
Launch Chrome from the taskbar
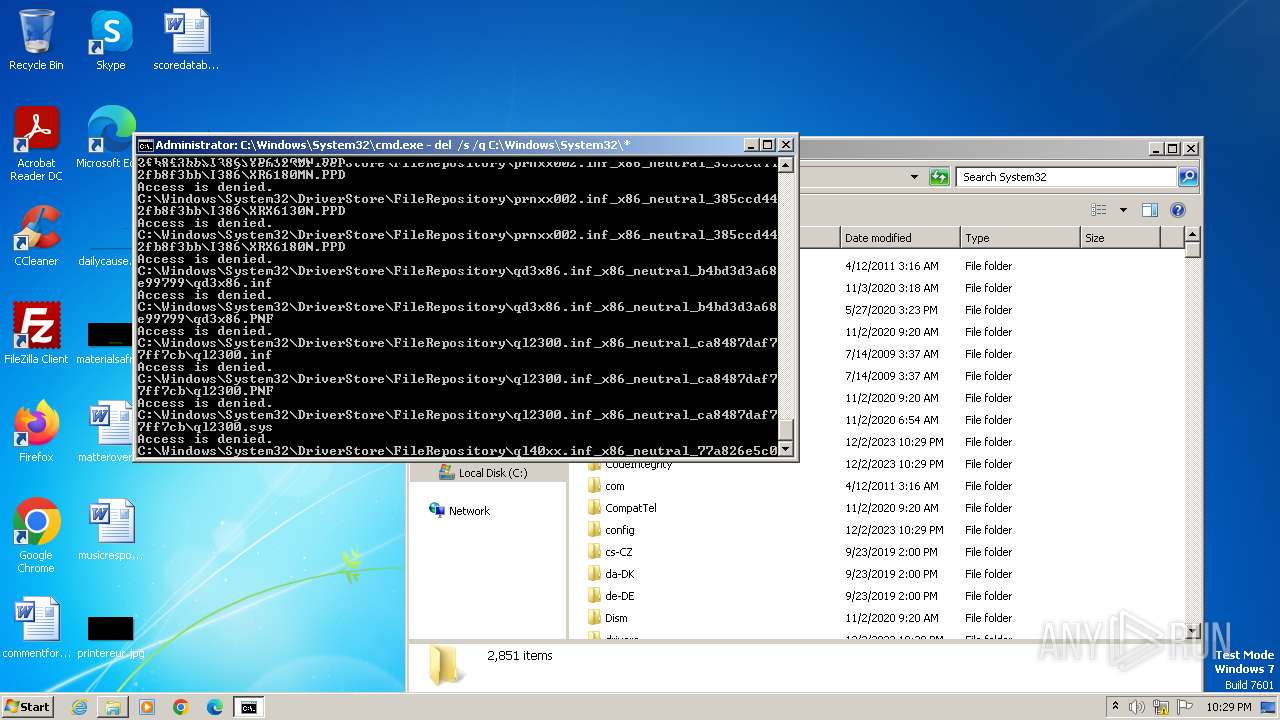181,707
